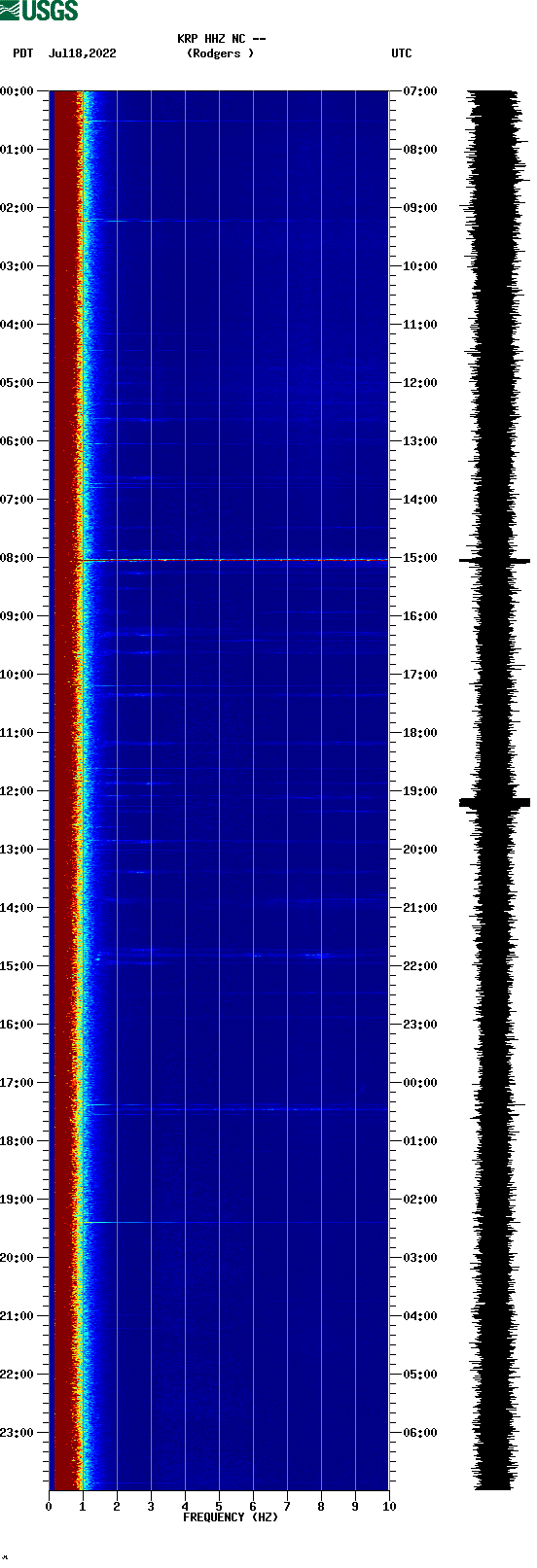537x1568 pixels.
Task: Click the 10:00 PDT time label
Action: (x=18, y=675)
